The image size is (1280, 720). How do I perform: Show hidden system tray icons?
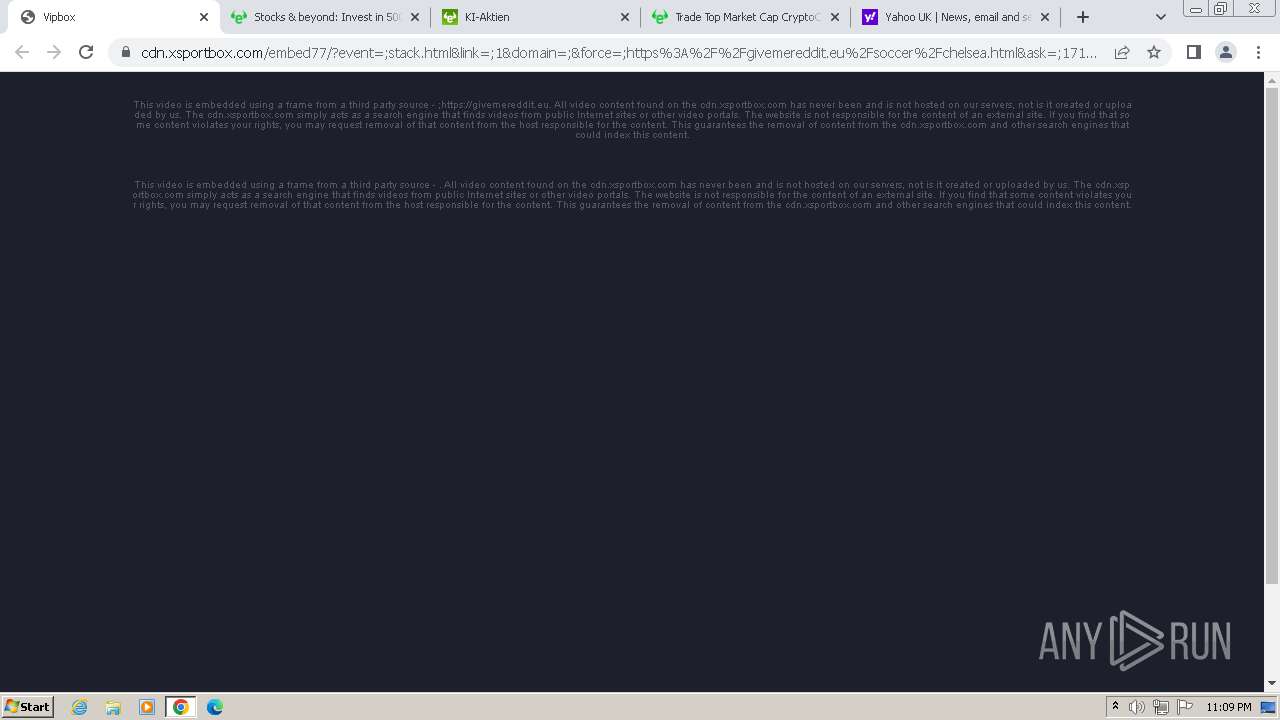[x=1115, y=707]
